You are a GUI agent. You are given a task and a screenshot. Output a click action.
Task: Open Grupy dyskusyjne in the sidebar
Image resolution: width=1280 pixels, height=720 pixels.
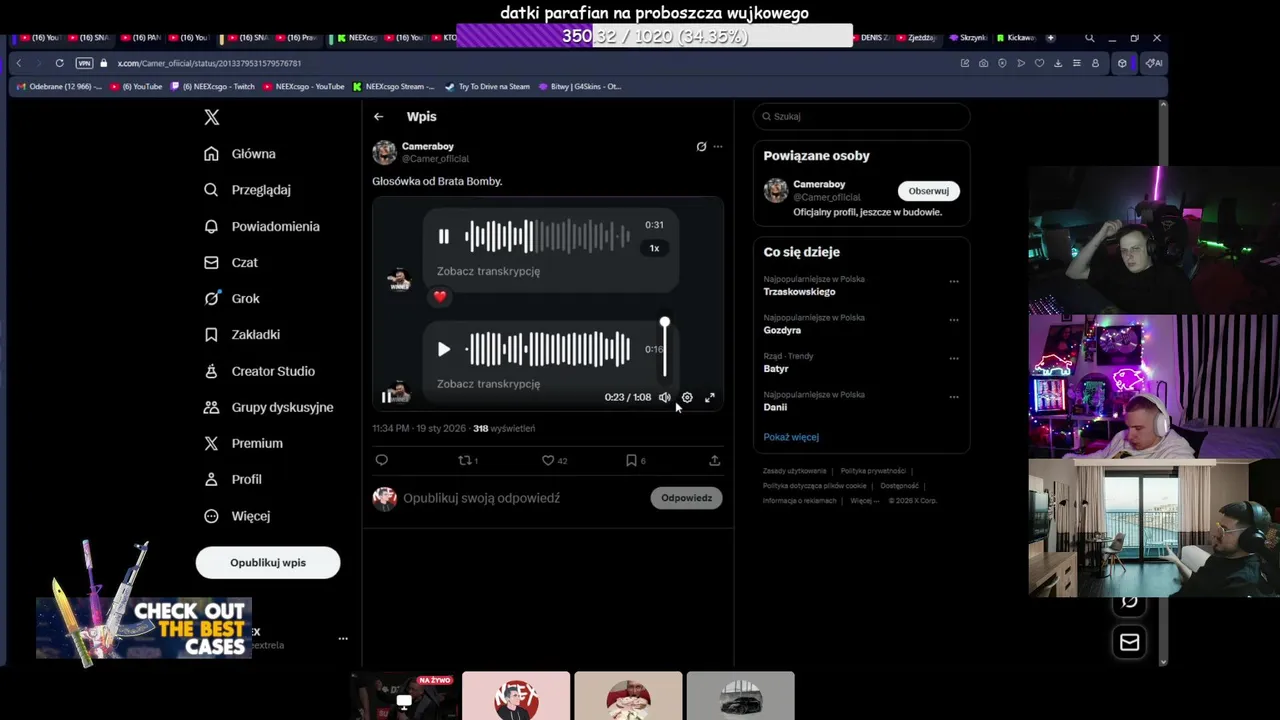[x=268, y=407]
